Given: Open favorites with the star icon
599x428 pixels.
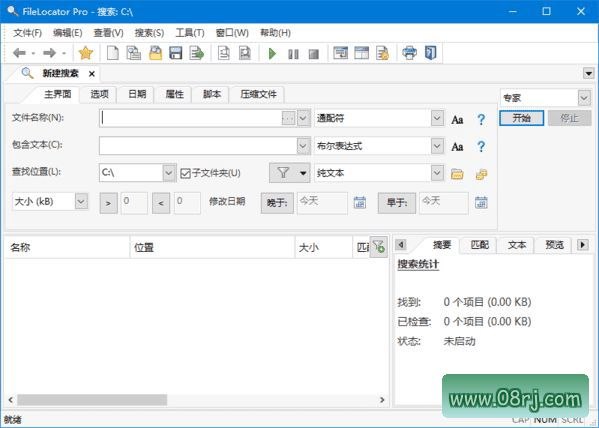Looking at the screenshot, I should 86,53.
